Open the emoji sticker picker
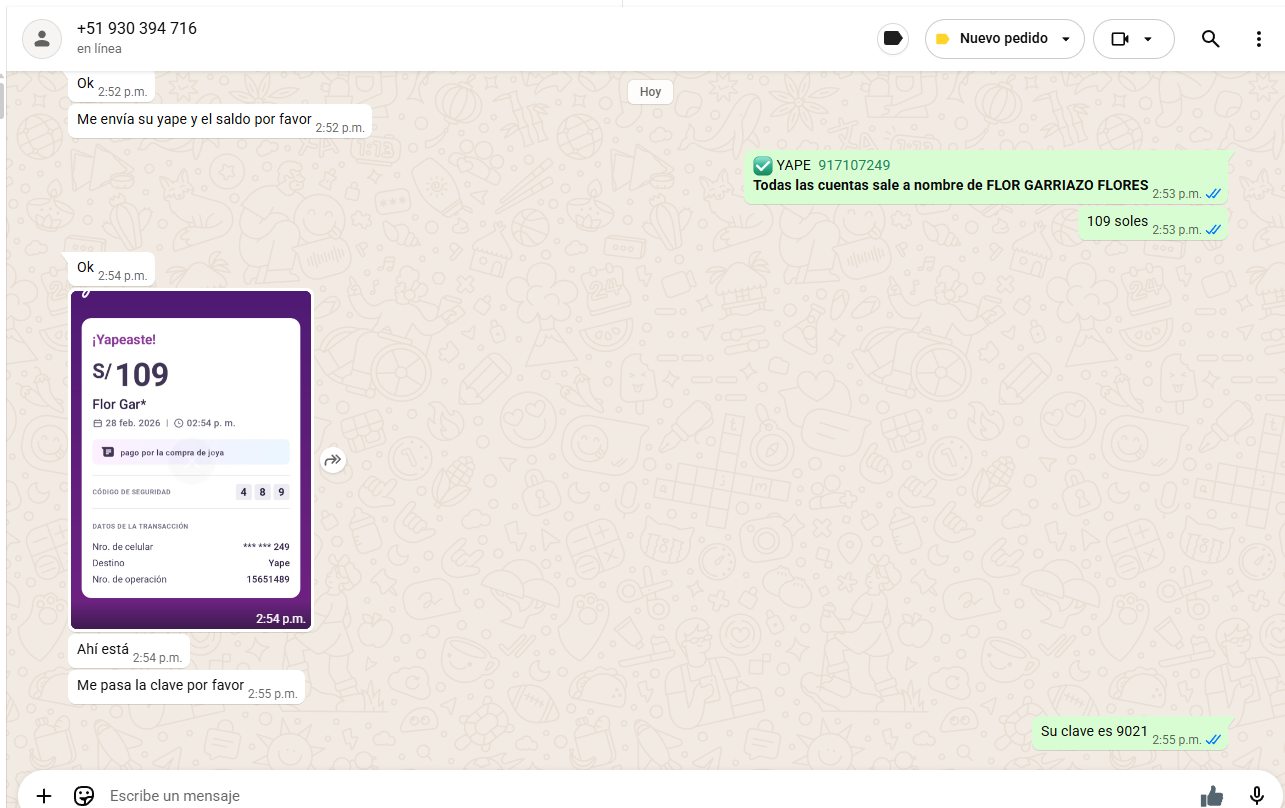Image resolution: width=1285 pixels, height=808 pixels. (x=84, y=796)
